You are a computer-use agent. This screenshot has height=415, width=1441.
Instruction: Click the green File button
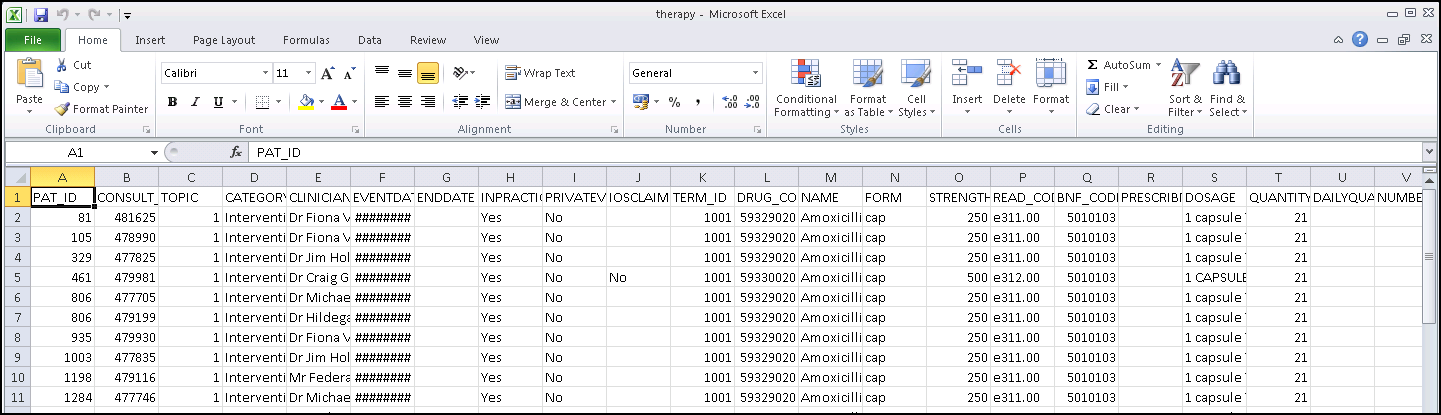[x=33, y=40]
